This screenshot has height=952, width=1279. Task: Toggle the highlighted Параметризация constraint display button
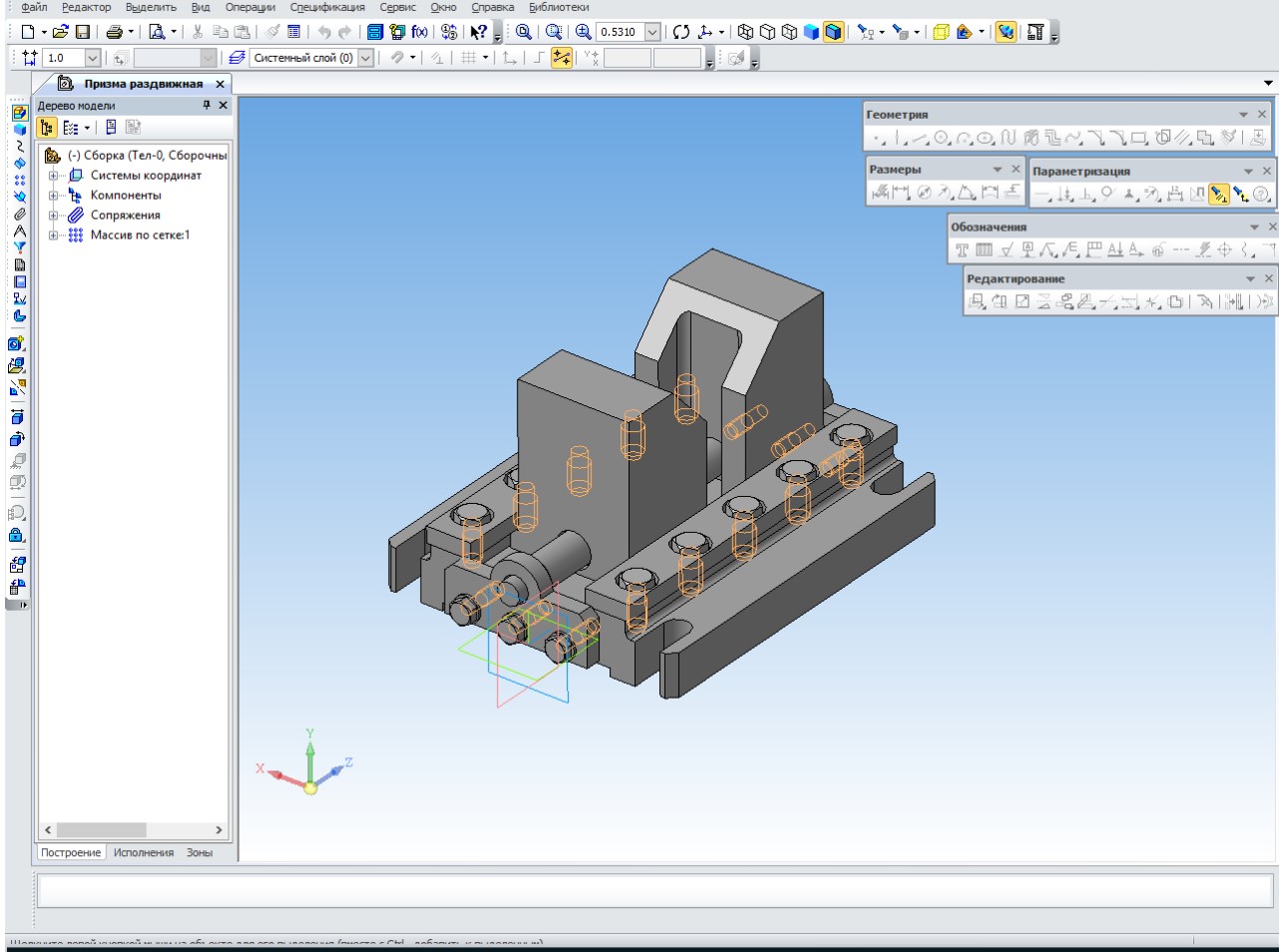point(1218,195)
